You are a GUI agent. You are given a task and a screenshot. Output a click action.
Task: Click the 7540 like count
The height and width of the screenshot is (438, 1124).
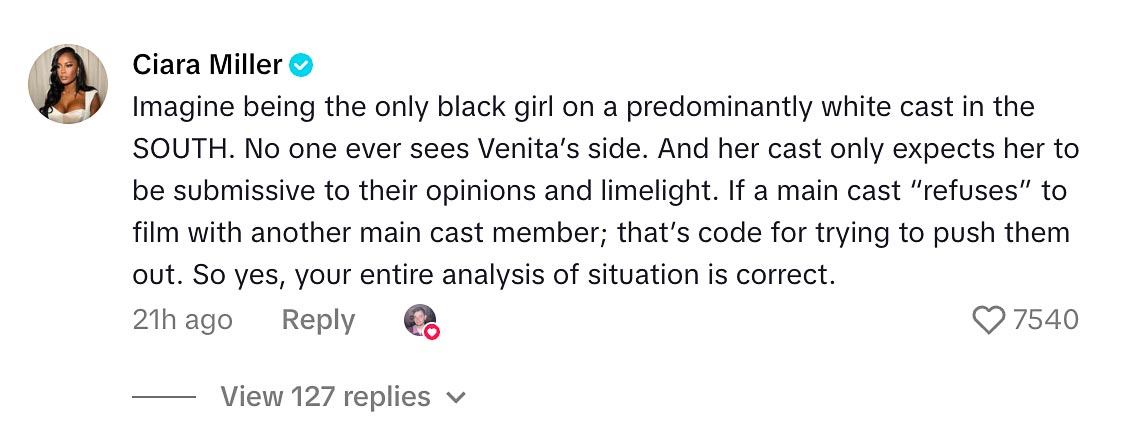tap(1046, 320)
